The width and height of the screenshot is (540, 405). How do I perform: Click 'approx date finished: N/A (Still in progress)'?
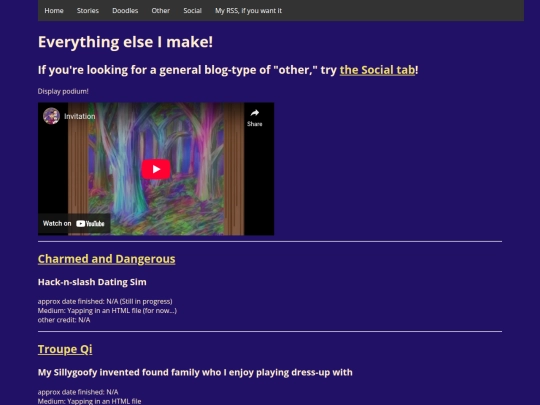coord(105,301)
